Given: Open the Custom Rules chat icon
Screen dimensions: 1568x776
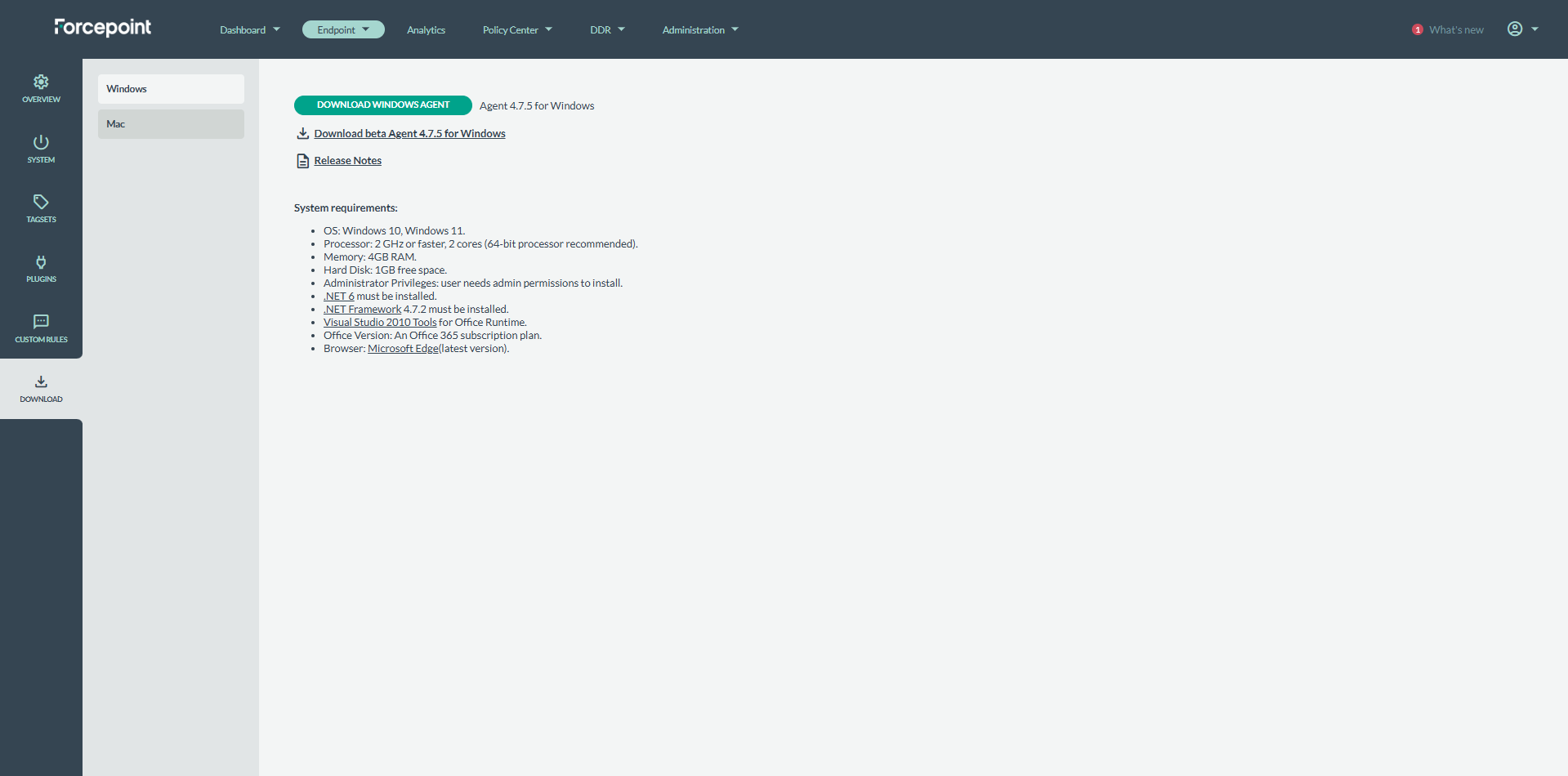Looking at the screenshot, I should coord(41,322).
